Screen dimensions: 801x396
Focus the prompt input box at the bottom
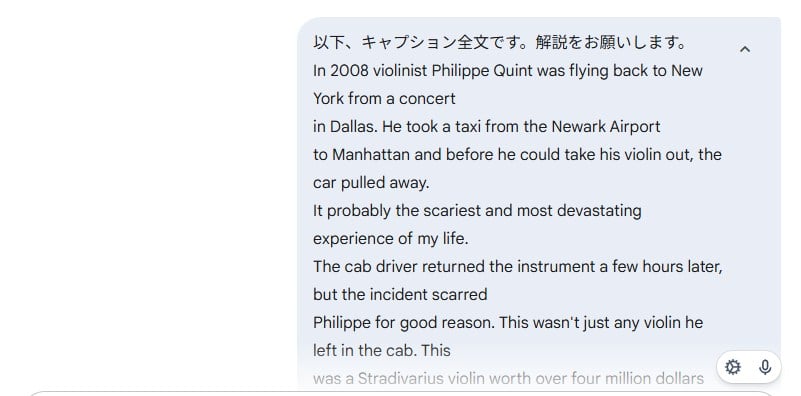400,393
